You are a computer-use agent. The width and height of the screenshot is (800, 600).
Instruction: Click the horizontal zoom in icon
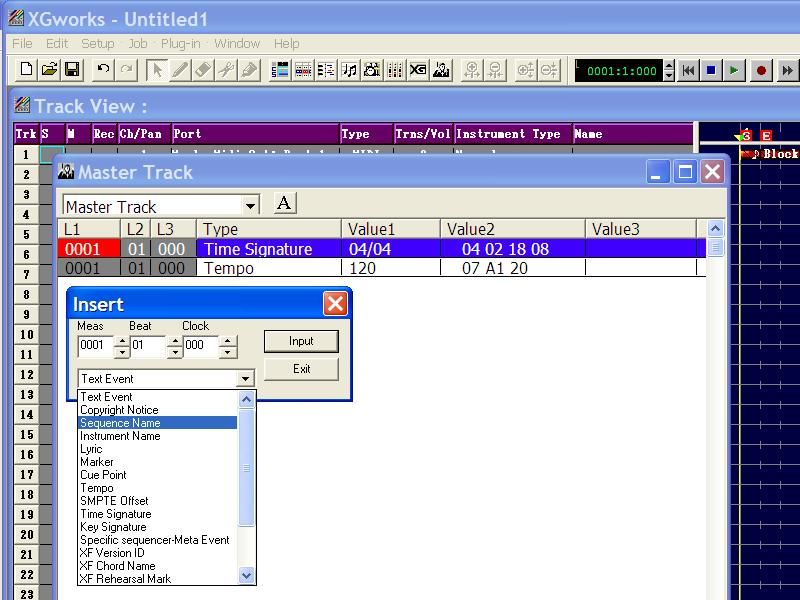472,69
